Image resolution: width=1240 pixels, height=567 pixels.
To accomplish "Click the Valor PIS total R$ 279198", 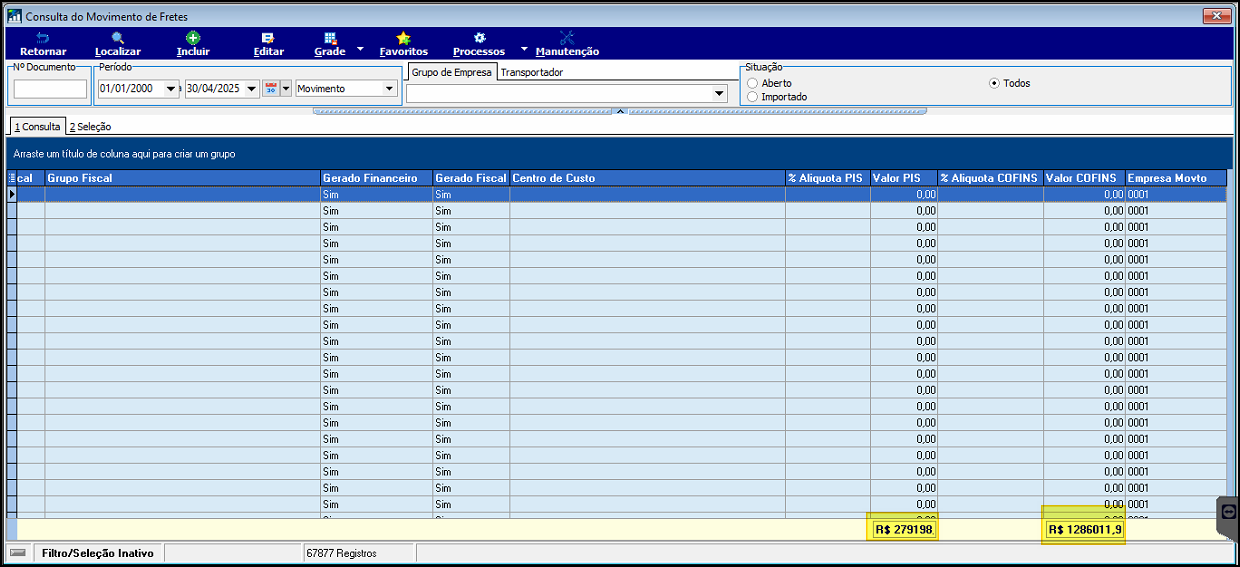I will 904,530.
